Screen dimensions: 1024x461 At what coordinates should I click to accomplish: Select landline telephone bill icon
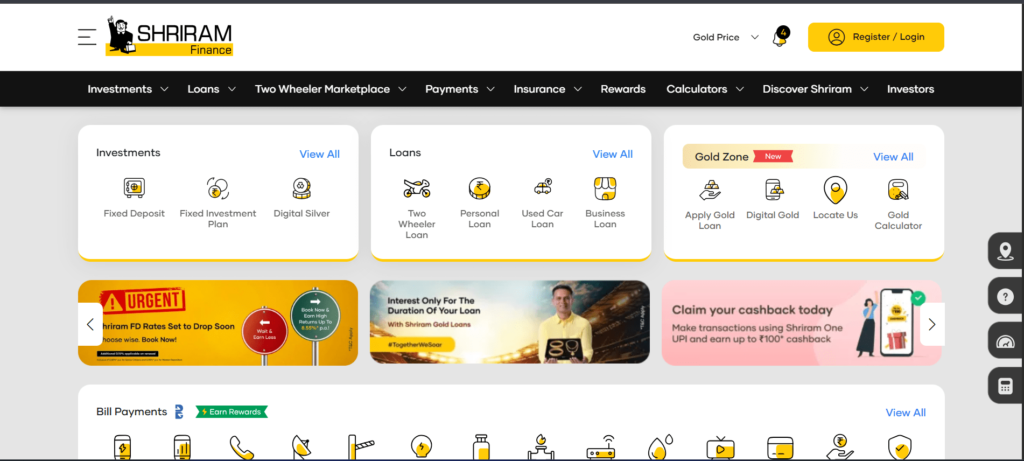242,447
